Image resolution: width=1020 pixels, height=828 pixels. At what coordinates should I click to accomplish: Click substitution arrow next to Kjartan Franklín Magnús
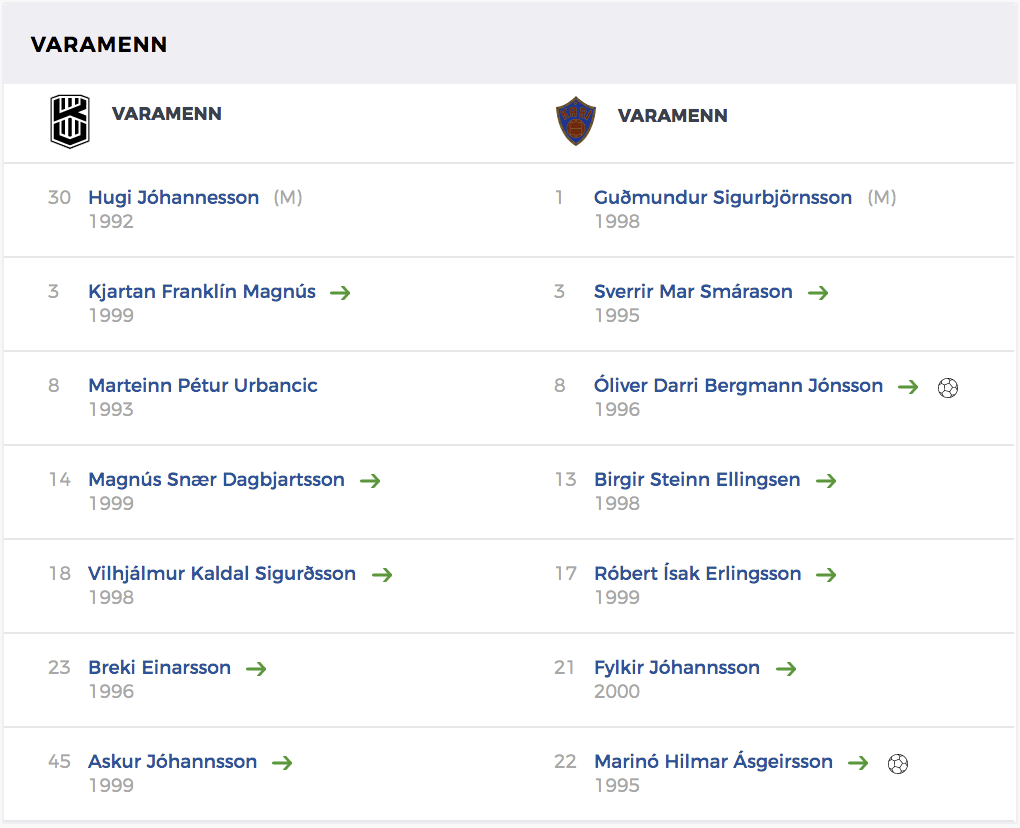tap(340, 293)
